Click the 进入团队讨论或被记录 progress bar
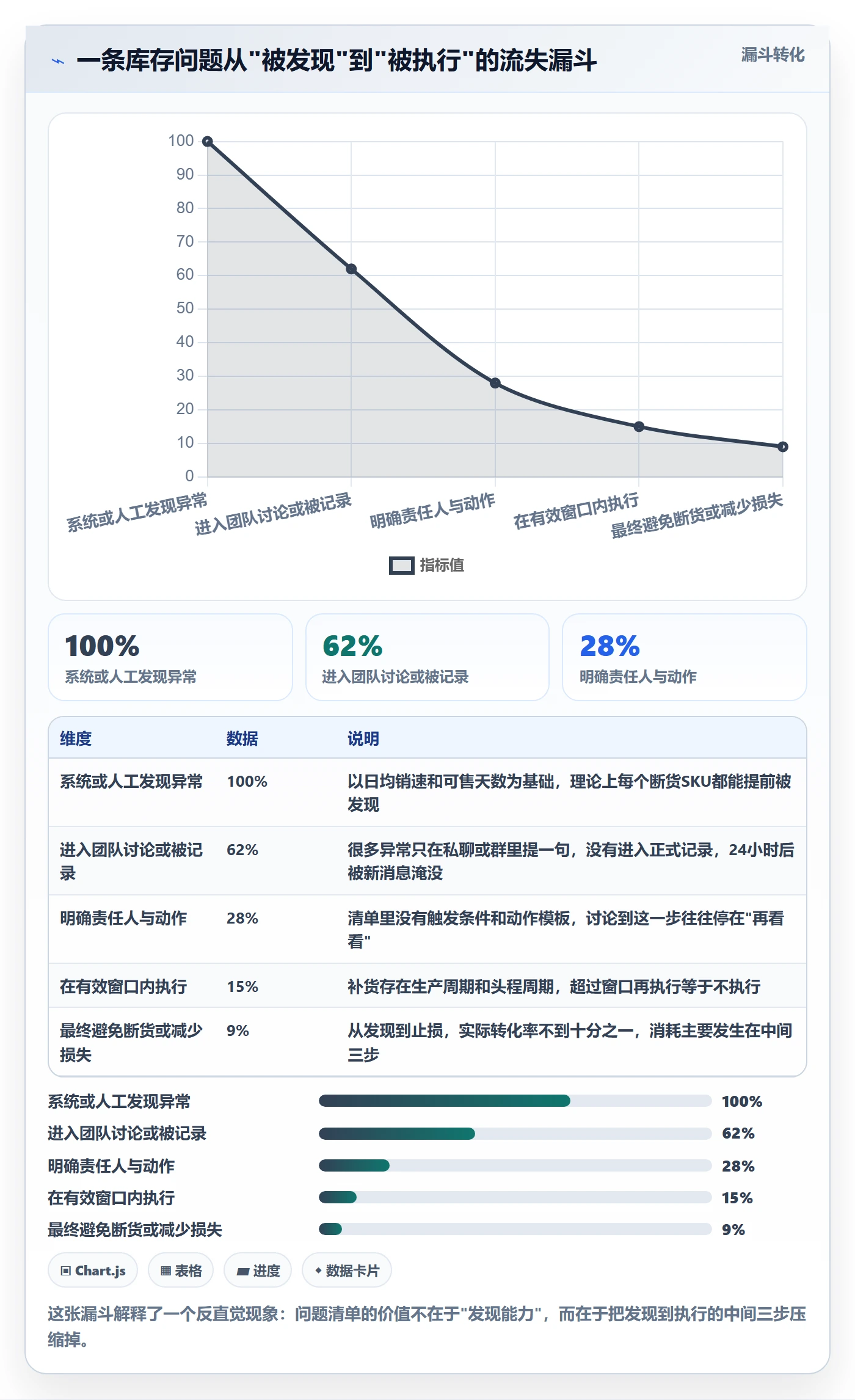Viewport: 855px width, 1400px height. [515, 1134]
